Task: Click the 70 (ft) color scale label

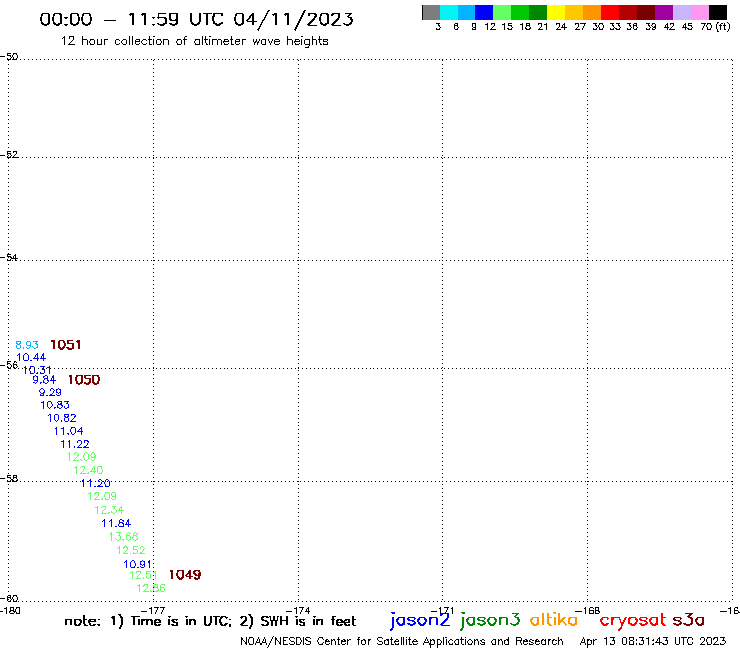Action: pyautogui.click(x=715, y=26)
